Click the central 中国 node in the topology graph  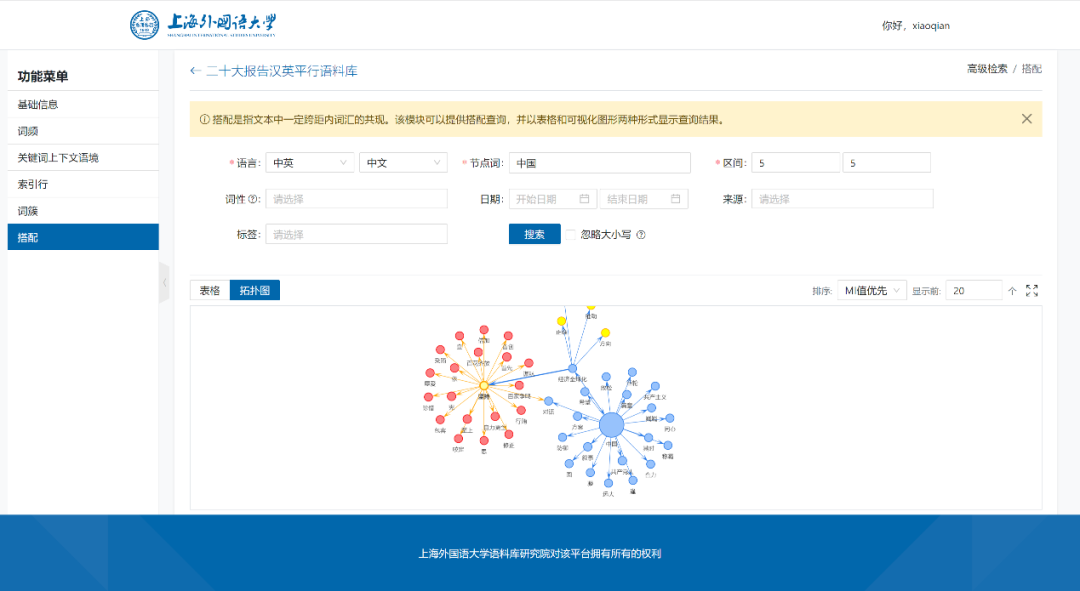point(613,423)
